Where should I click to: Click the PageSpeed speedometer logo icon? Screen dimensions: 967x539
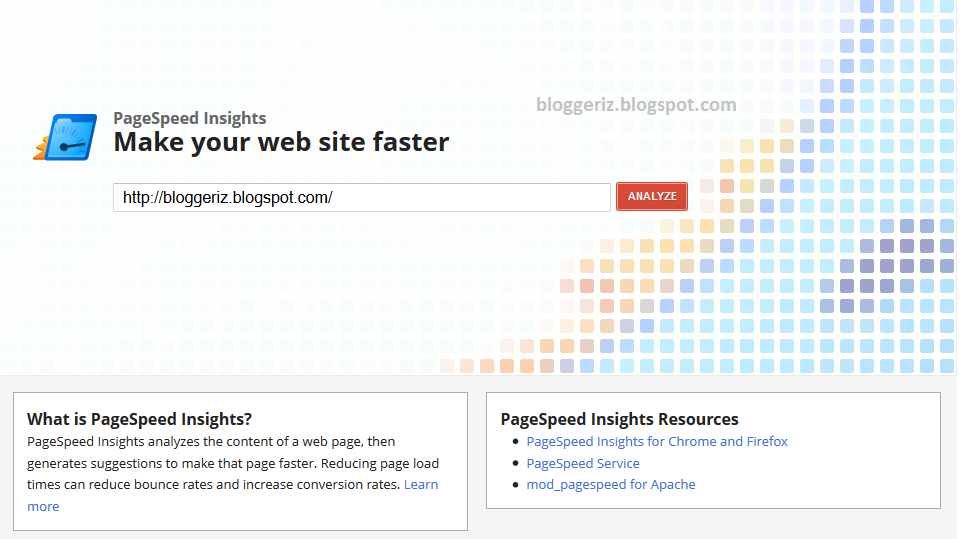point(67,138)
